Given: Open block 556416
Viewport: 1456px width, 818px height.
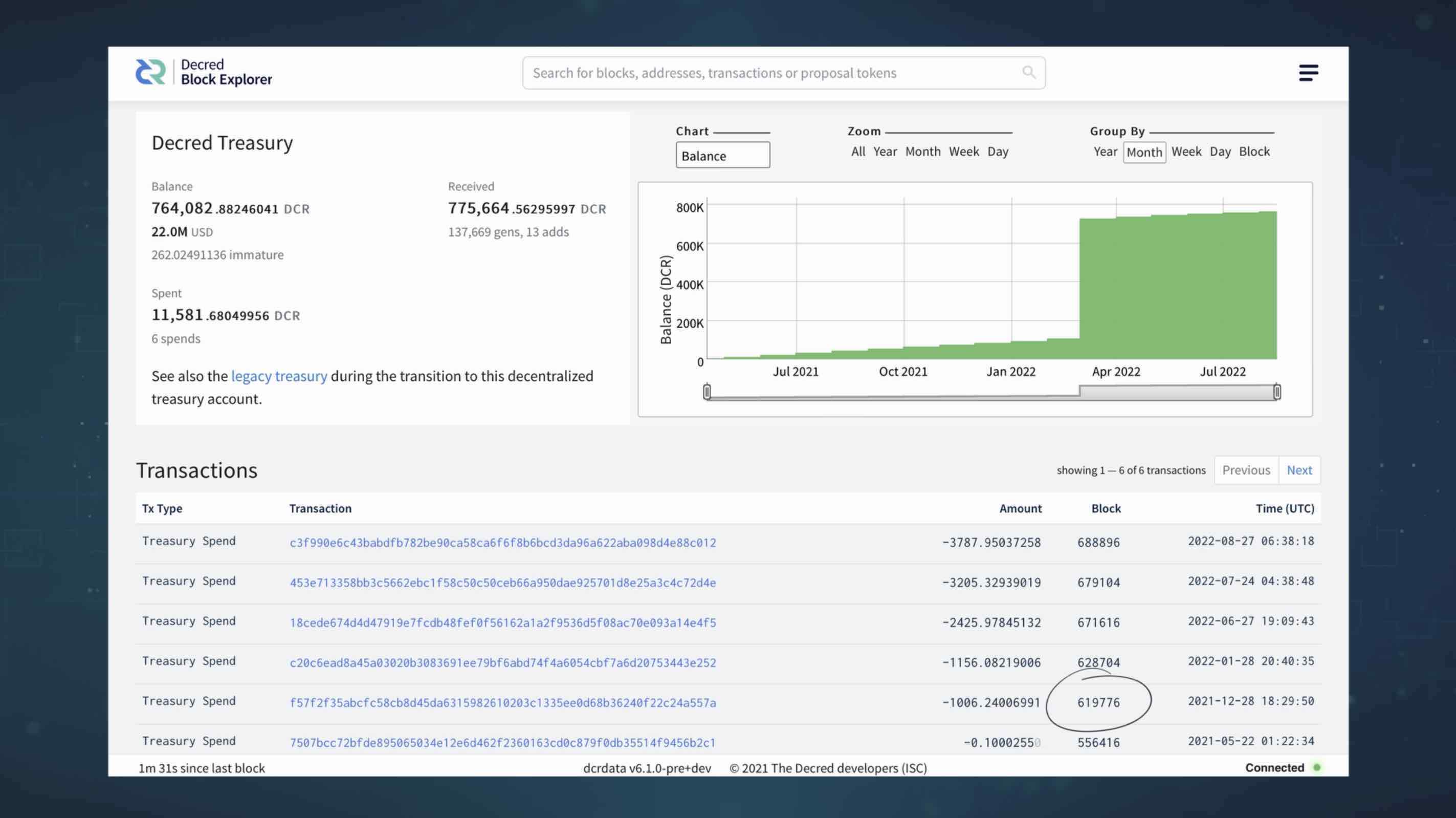Looking at the screenshot, I should pyautogui.click(x=1098, y=743).
